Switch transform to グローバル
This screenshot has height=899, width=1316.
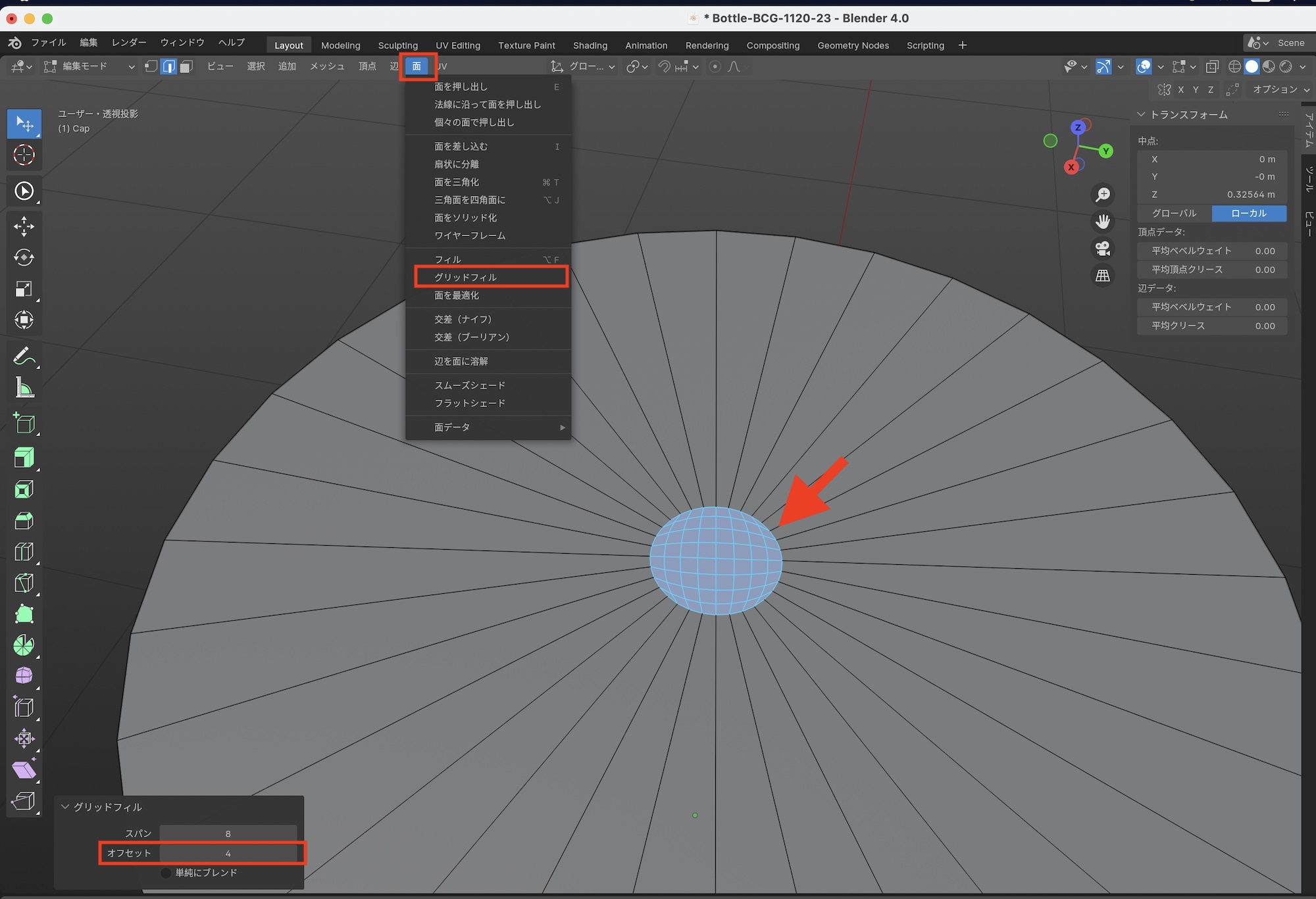[1175, 213]
